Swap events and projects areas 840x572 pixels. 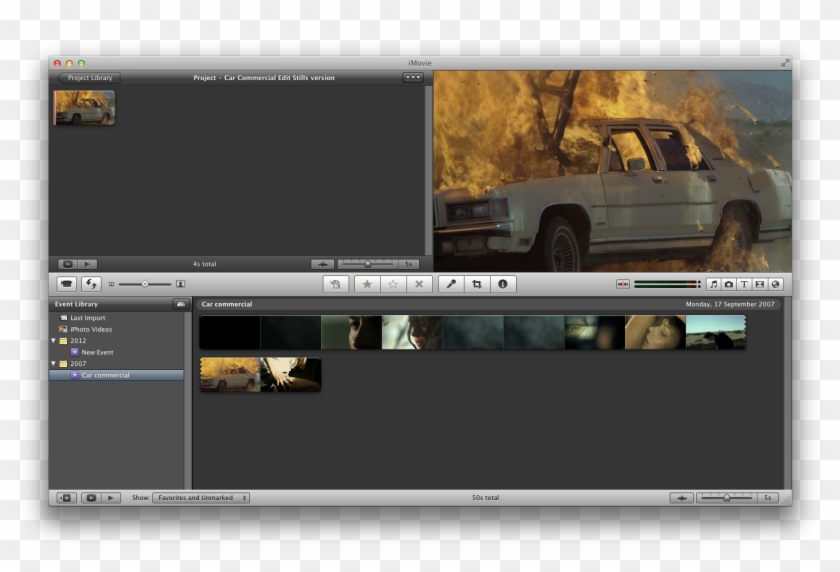click(x=91, y=284)
